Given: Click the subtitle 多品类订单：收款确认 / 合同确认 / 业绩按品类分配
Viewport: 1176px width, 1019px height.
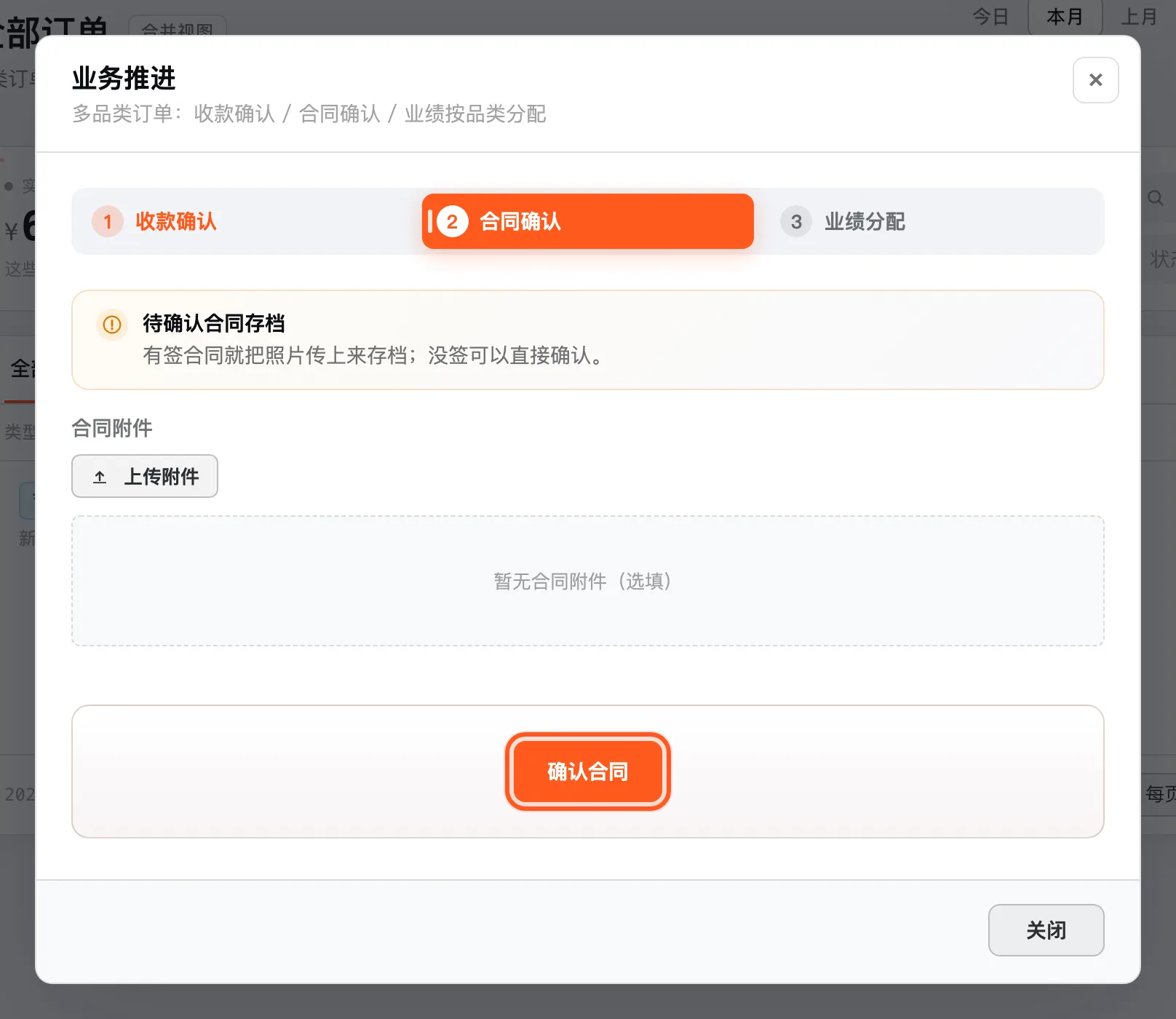Looking at the screenshot, I should pos(309,114).
